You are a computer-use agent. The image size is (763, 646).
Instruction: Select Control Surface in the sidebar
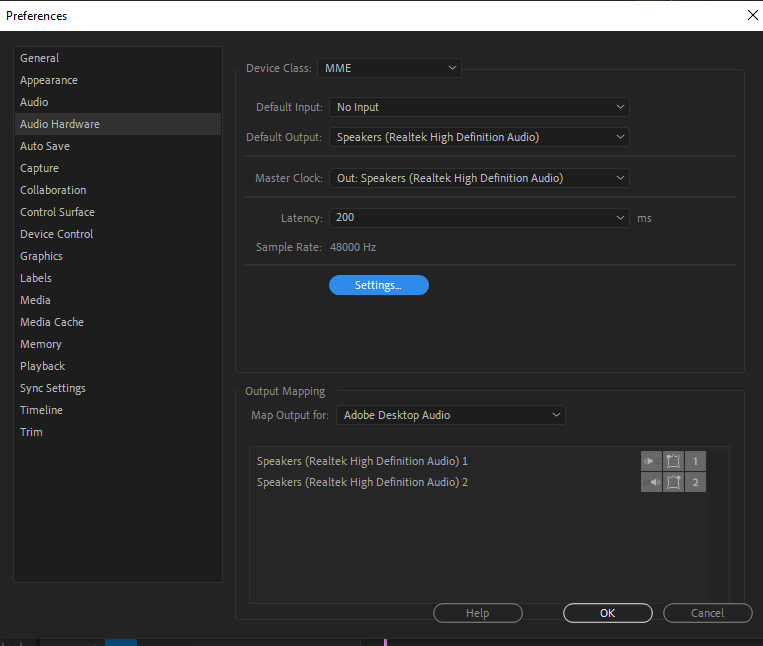pos(118,212)
